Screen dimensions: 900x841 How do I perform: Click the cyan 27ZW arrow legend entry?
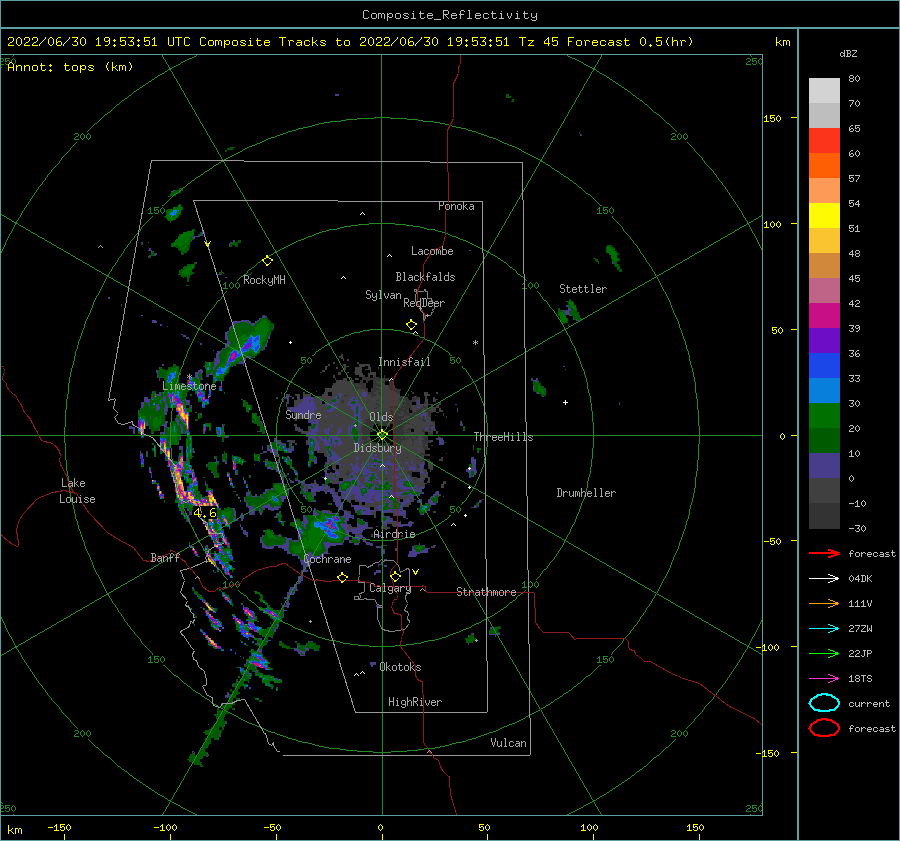824,629
